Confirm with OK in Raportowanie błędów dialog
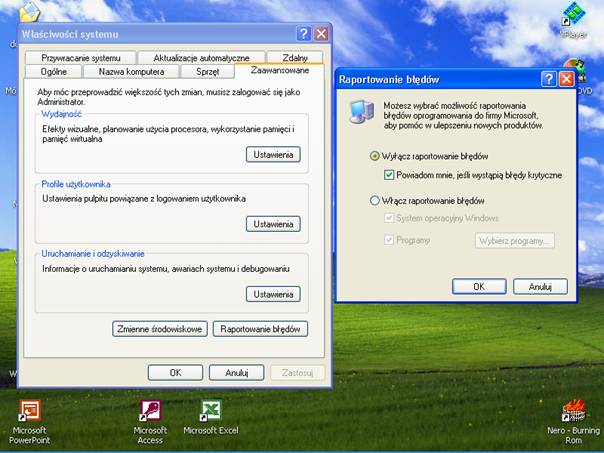 (479, 287)
